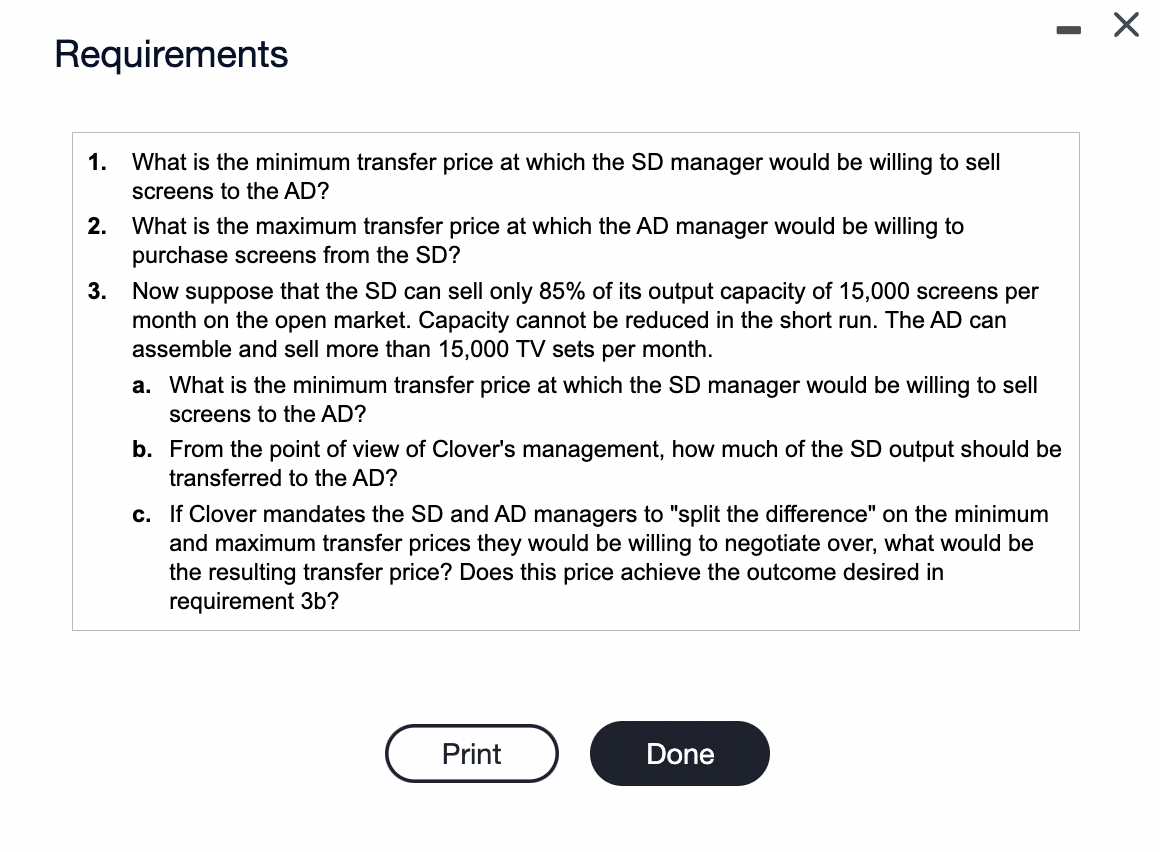The width and height of the screenshot is (1160, 852).
Task: Select sub-question b about Clover's management
Action: (x=615, y=464)
